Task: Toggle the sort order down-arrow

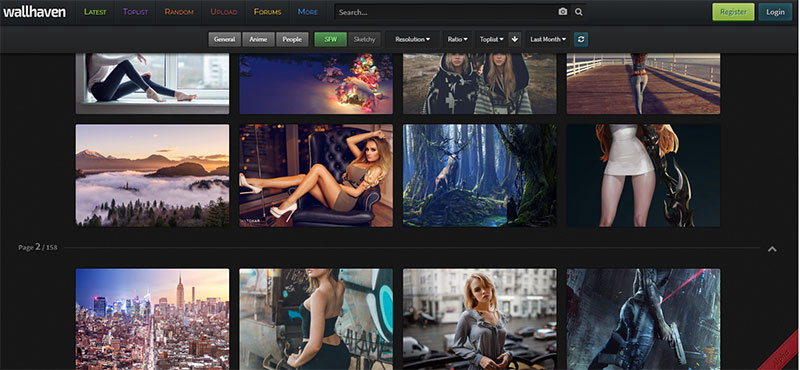Action: pyautogui.click(x=515, y=39)
